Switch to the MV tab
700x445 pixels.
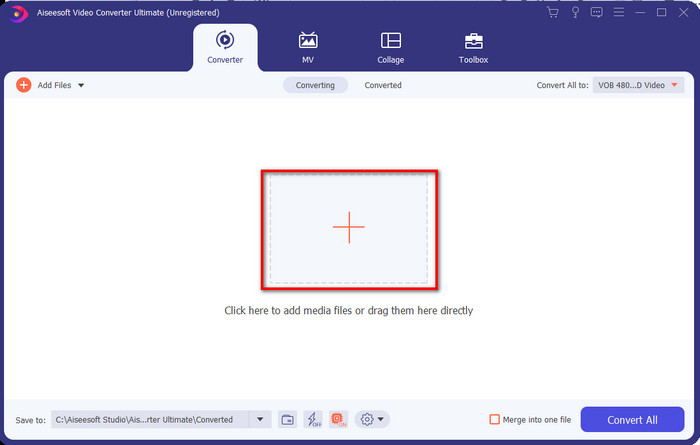(308, 48)
